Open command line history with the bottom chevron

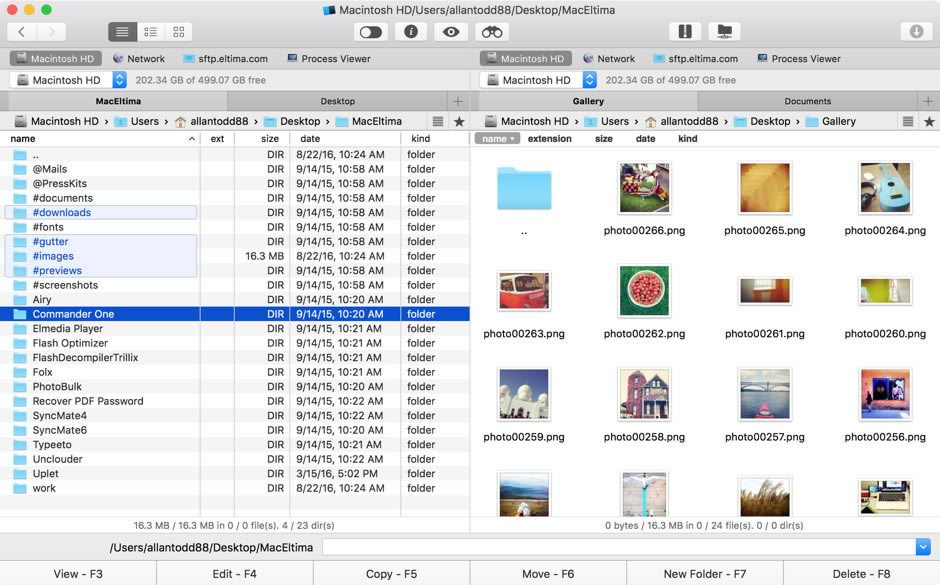(x=922, y=547)
